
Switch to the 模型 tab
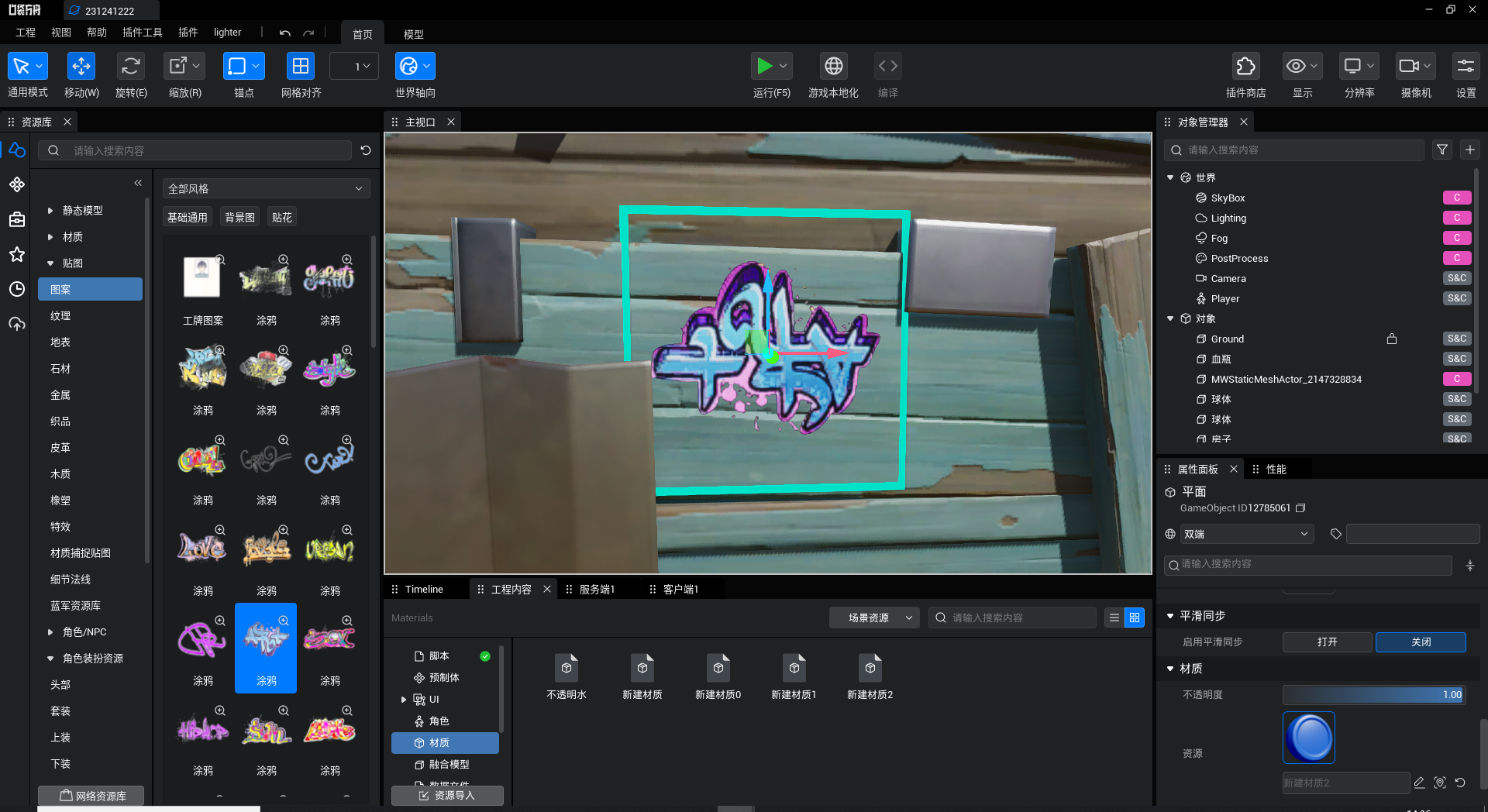pos(414,34)
